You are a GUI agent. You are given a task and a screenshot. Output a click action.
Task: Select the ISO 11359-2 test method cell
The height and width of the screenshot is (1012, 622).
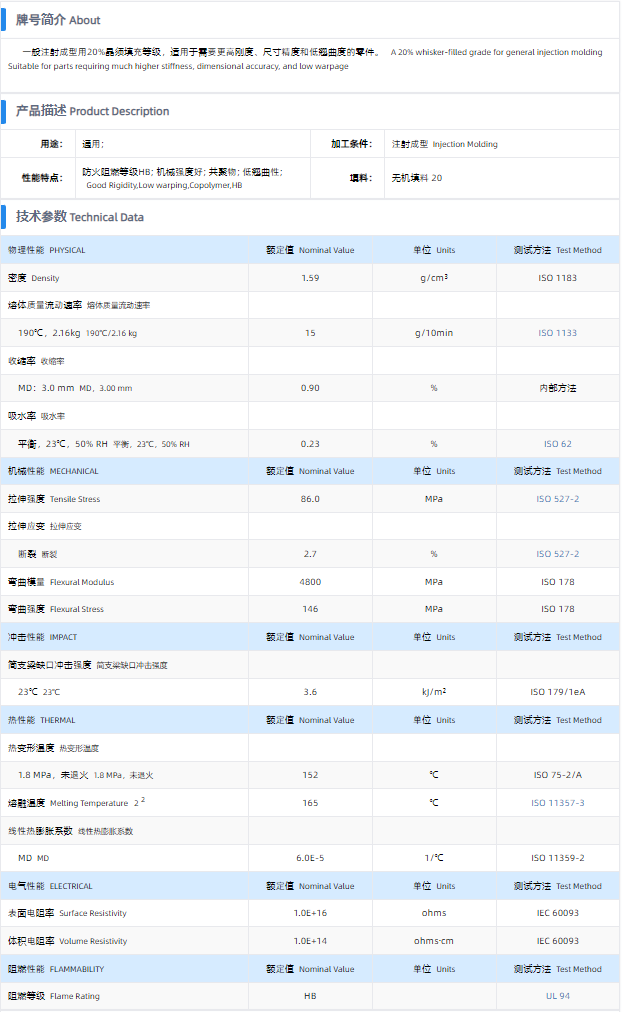coord(557,858)
